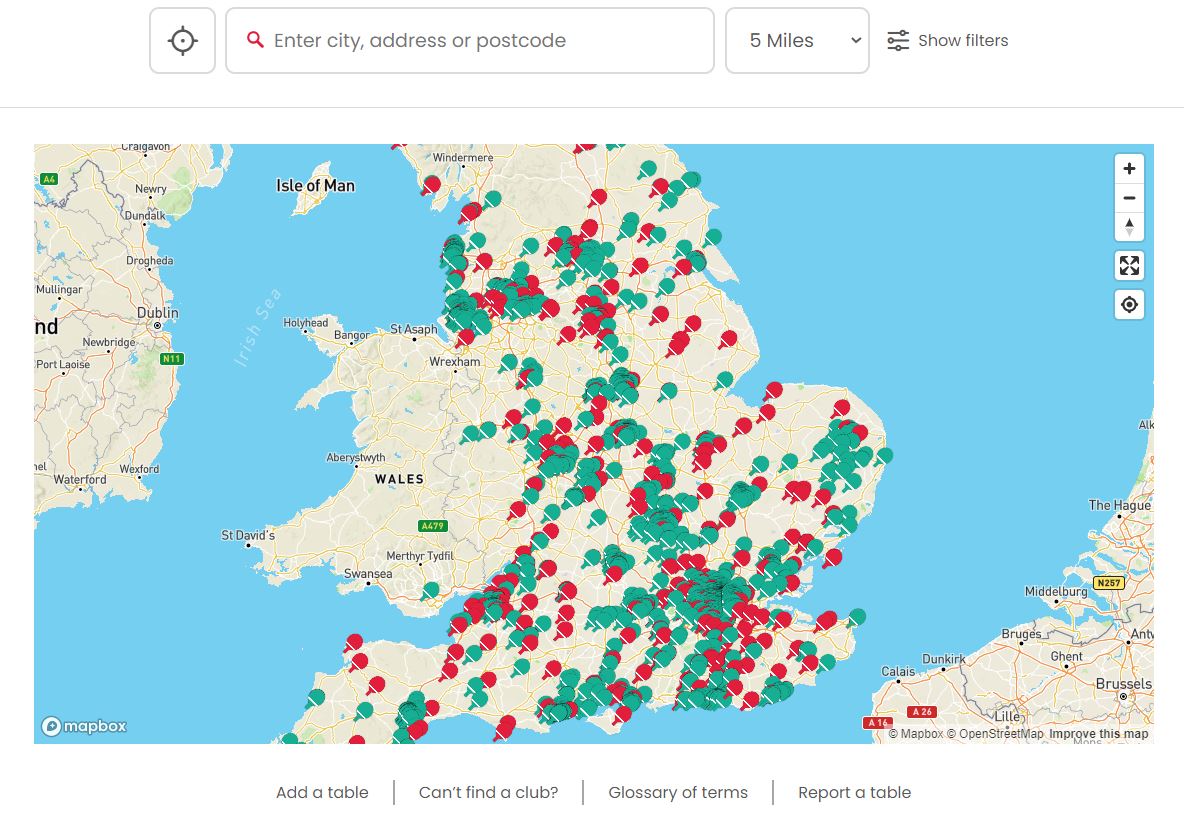Click the Isle of Man map label

point(316,186)
